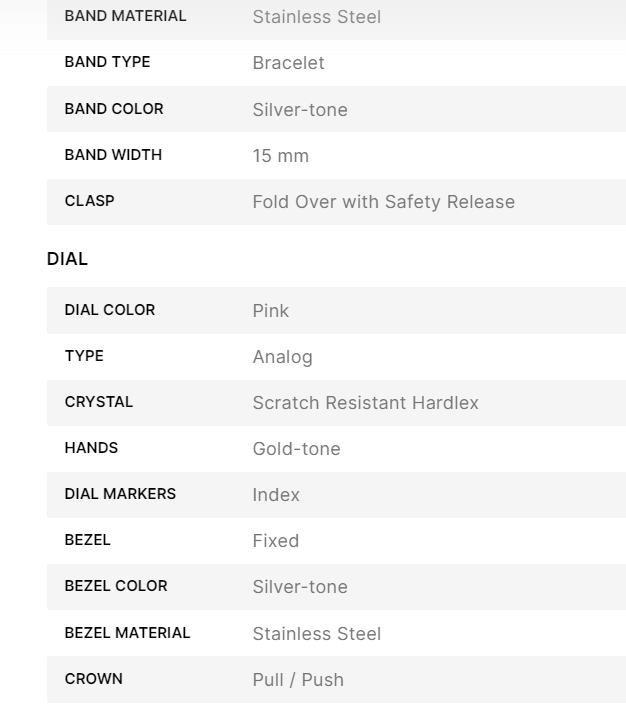Click the BAND MATERIAL label
The width and height of the screenshot is (626, 711).
coord(125,16)
